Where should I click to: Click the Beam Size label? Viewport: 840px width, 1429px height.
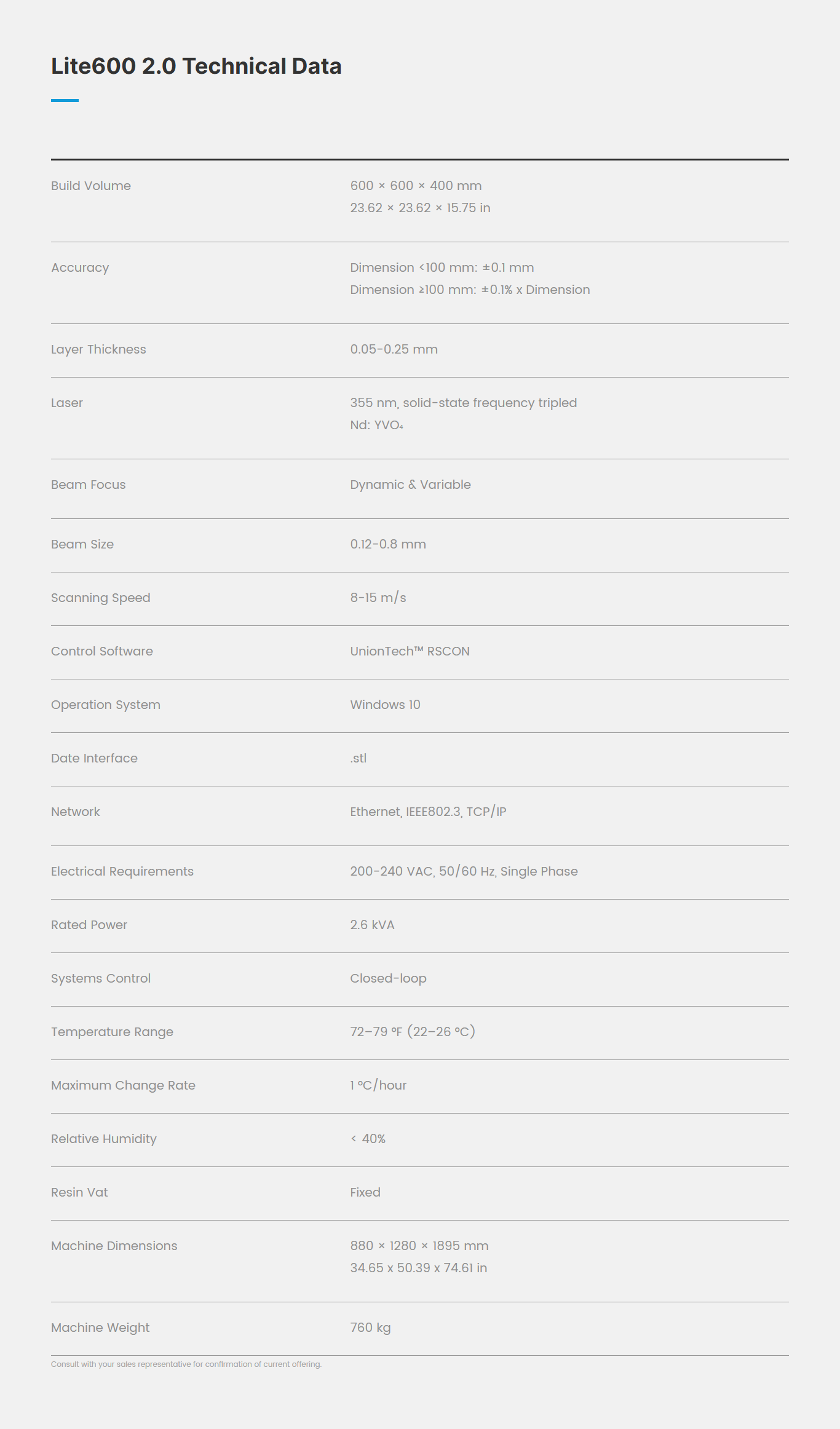tap(82, 544)
